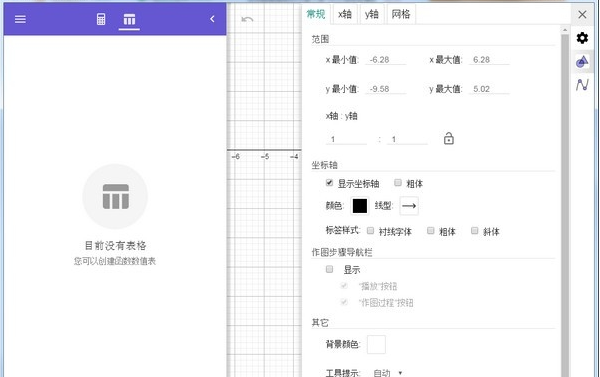Enable the 衬线字体 label style checkbox
Screen dimensions: 600x377
point(370,230)
